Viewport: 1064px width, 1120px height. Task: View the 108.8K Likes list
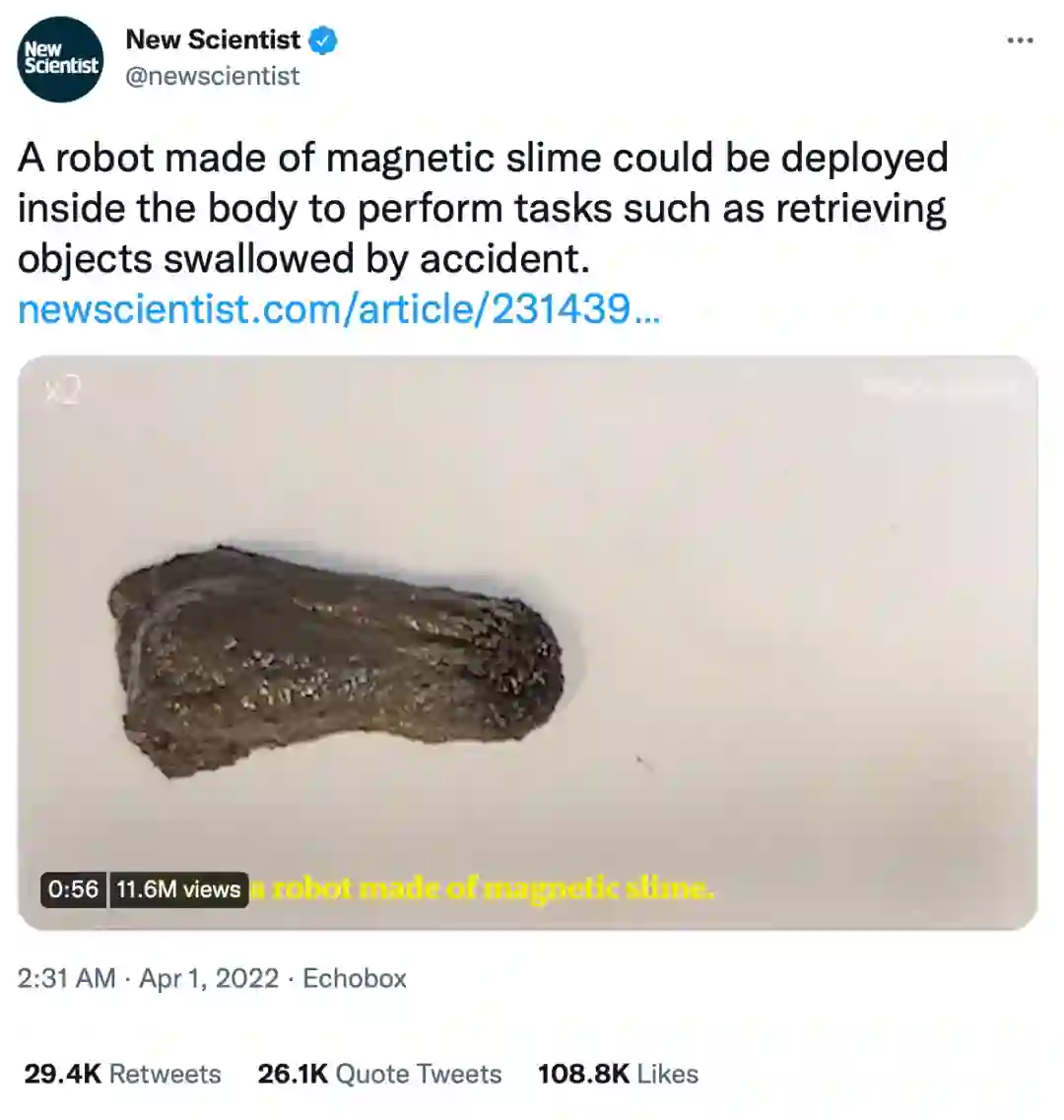tap(618, 1074)
